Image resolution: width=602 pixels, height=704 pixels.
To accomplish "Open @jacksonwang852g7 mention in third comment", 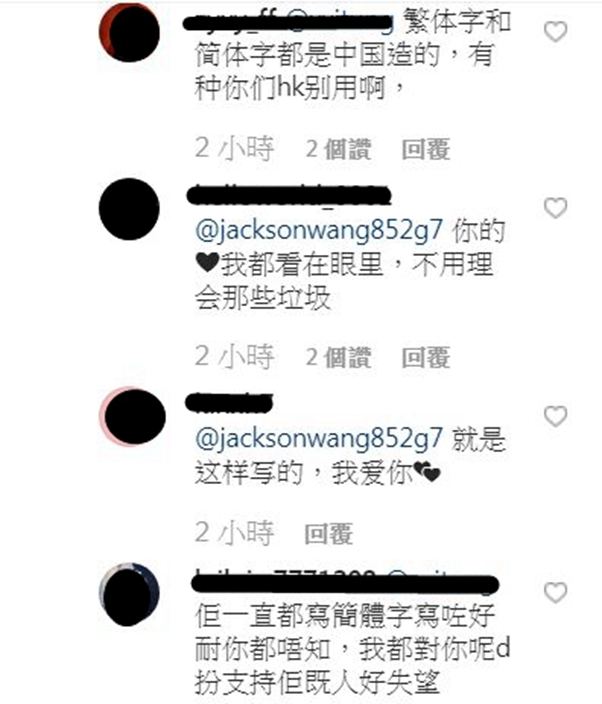I will pos(319,439).
